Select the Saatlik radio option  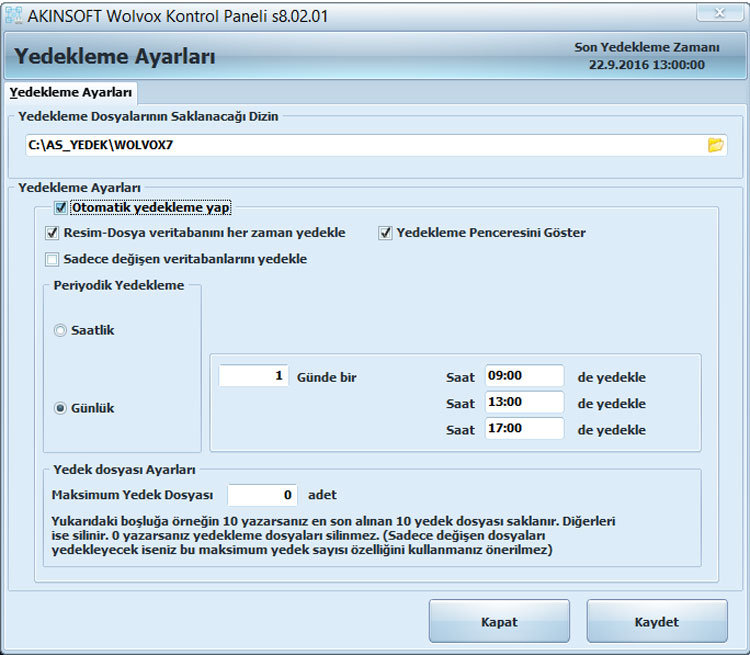[x=60, y=330]
